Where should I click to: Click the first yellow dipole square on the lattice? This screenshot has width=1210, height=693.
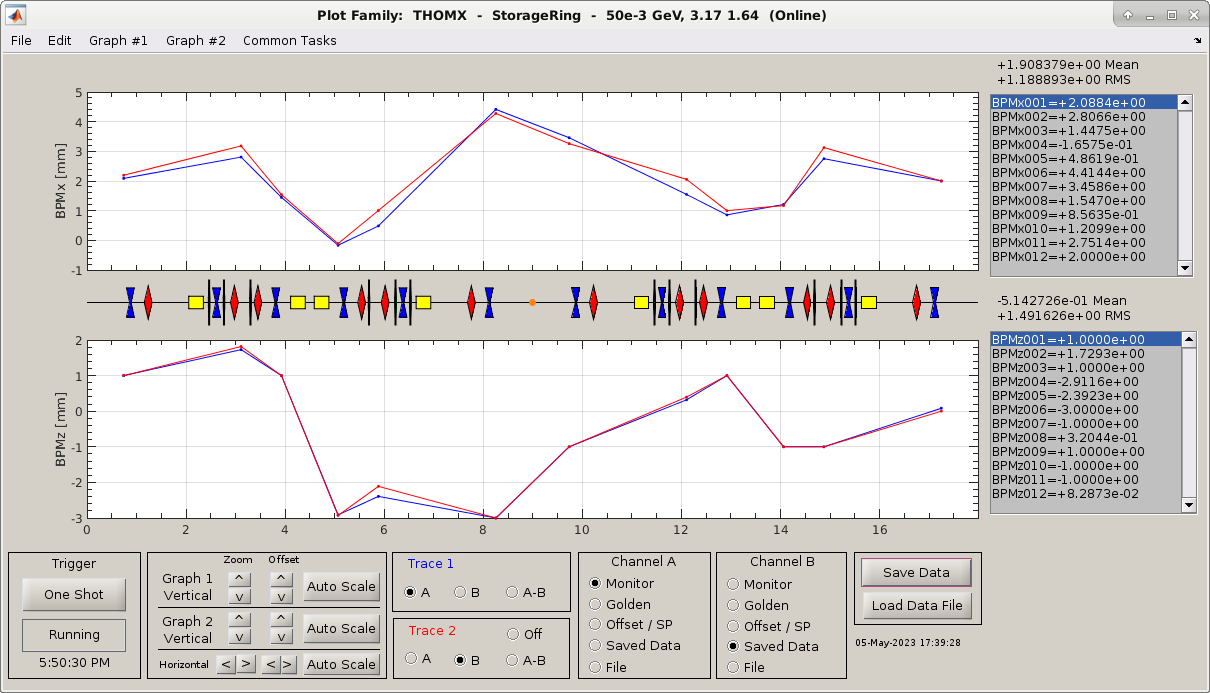point(196,302)
